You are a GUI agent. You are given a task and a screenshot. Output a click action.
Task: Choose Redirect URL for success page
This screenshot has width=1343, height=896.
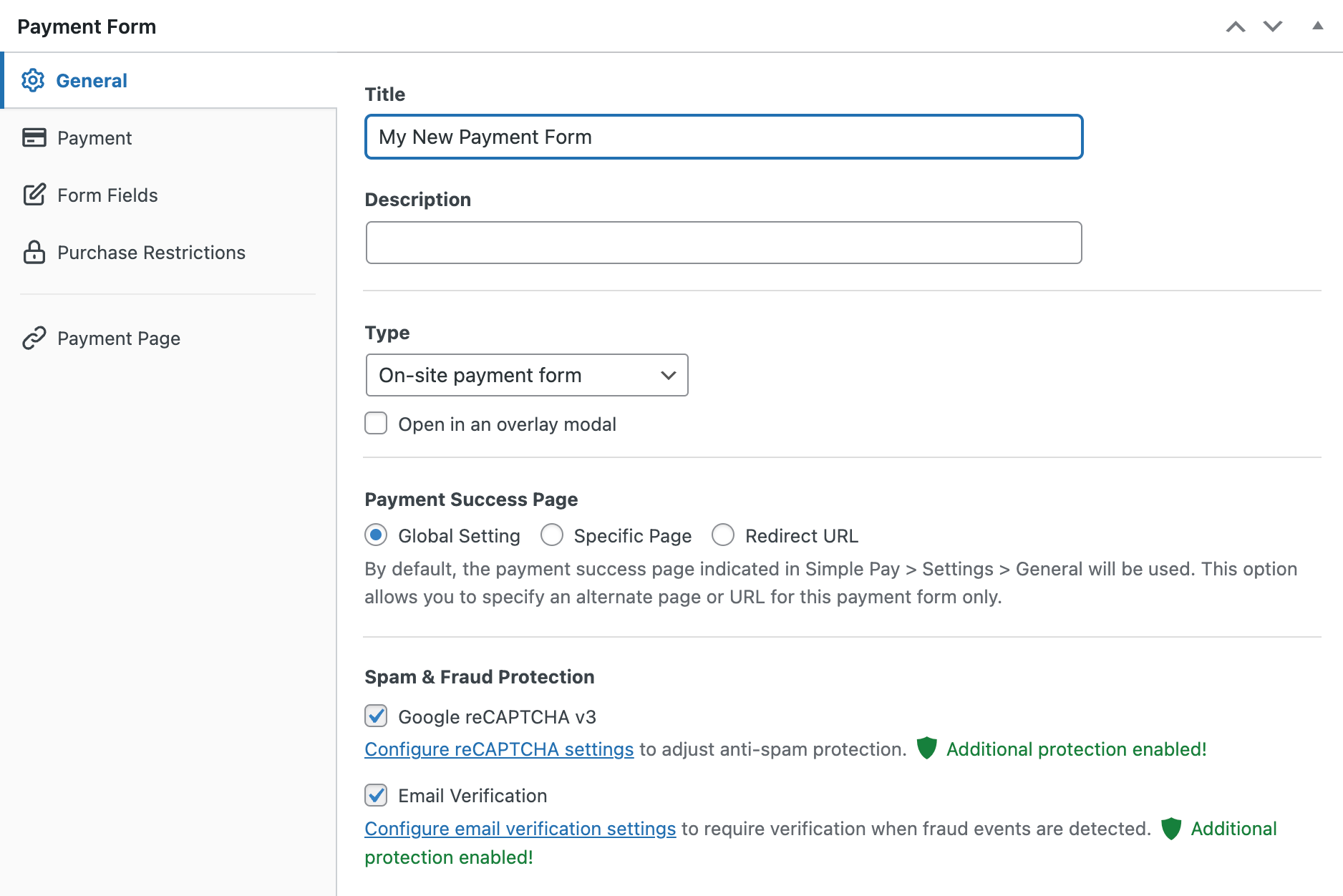coord(723,535)
